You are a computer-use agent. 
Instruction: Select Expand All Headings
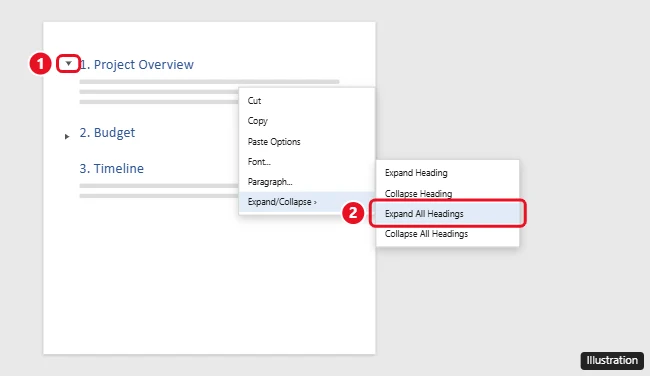coord(447,213)
